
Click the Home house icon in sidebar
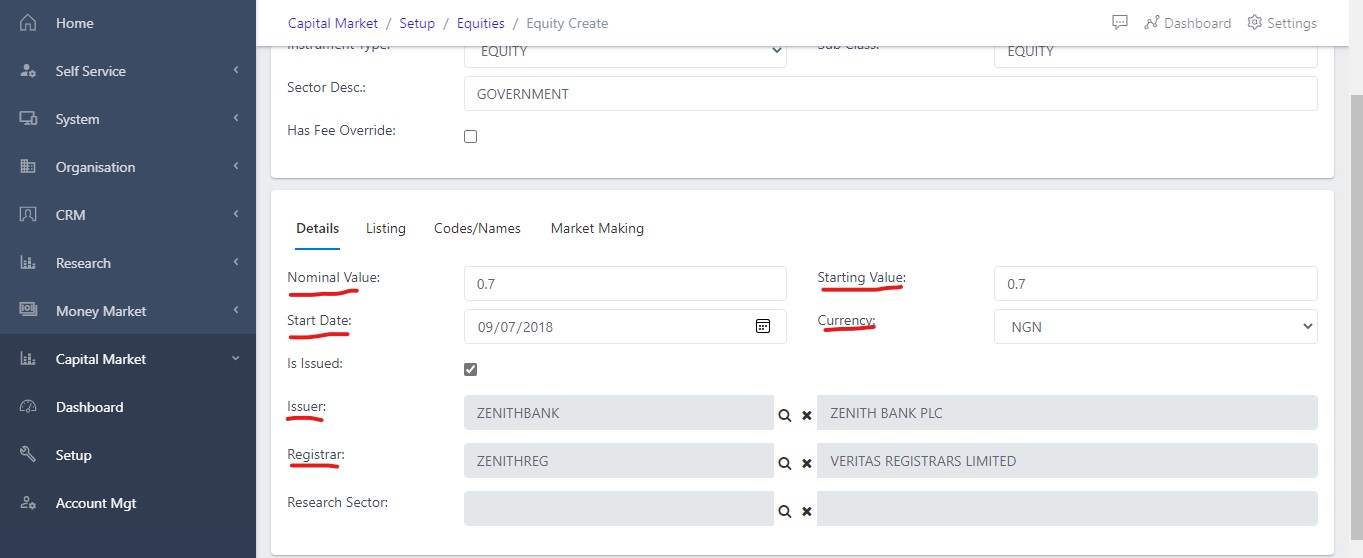28,22
